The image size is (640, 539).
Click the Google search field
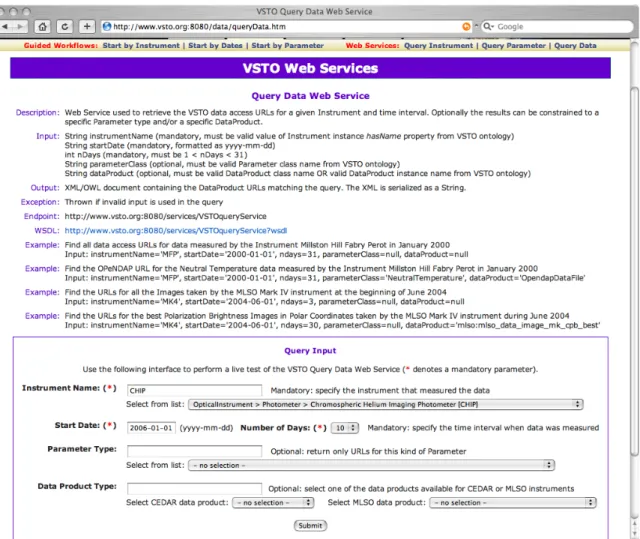point(557,27)
